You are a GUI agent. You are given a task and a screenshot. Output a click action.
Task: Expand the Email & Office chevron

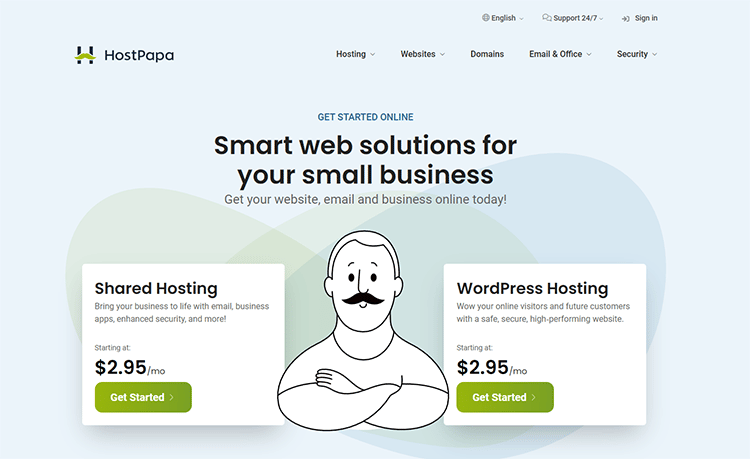pyautogui.click(x=589, y=55)
